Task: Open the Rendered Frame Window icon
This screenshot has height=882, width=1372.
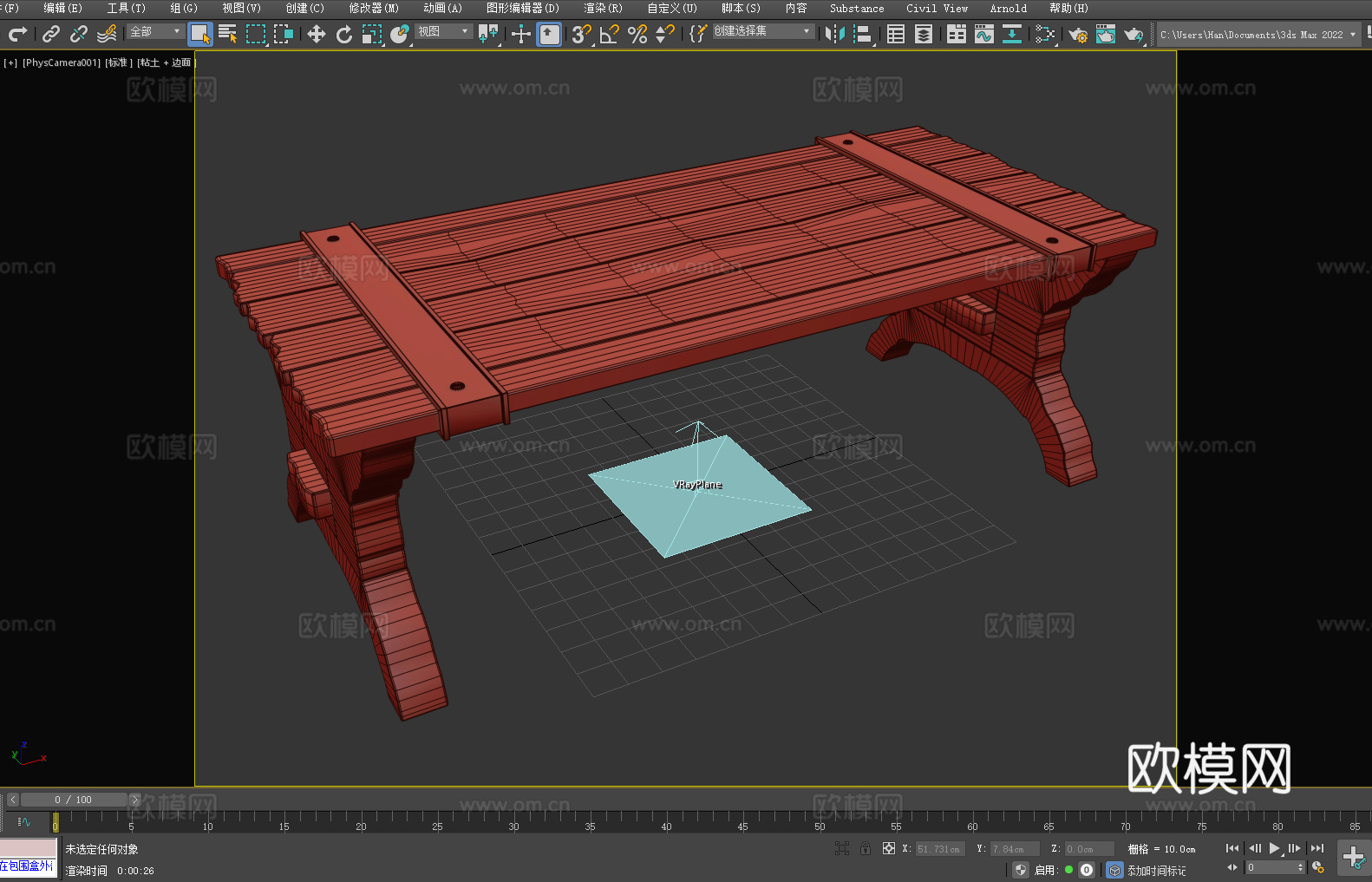Action: (1106, 34)
